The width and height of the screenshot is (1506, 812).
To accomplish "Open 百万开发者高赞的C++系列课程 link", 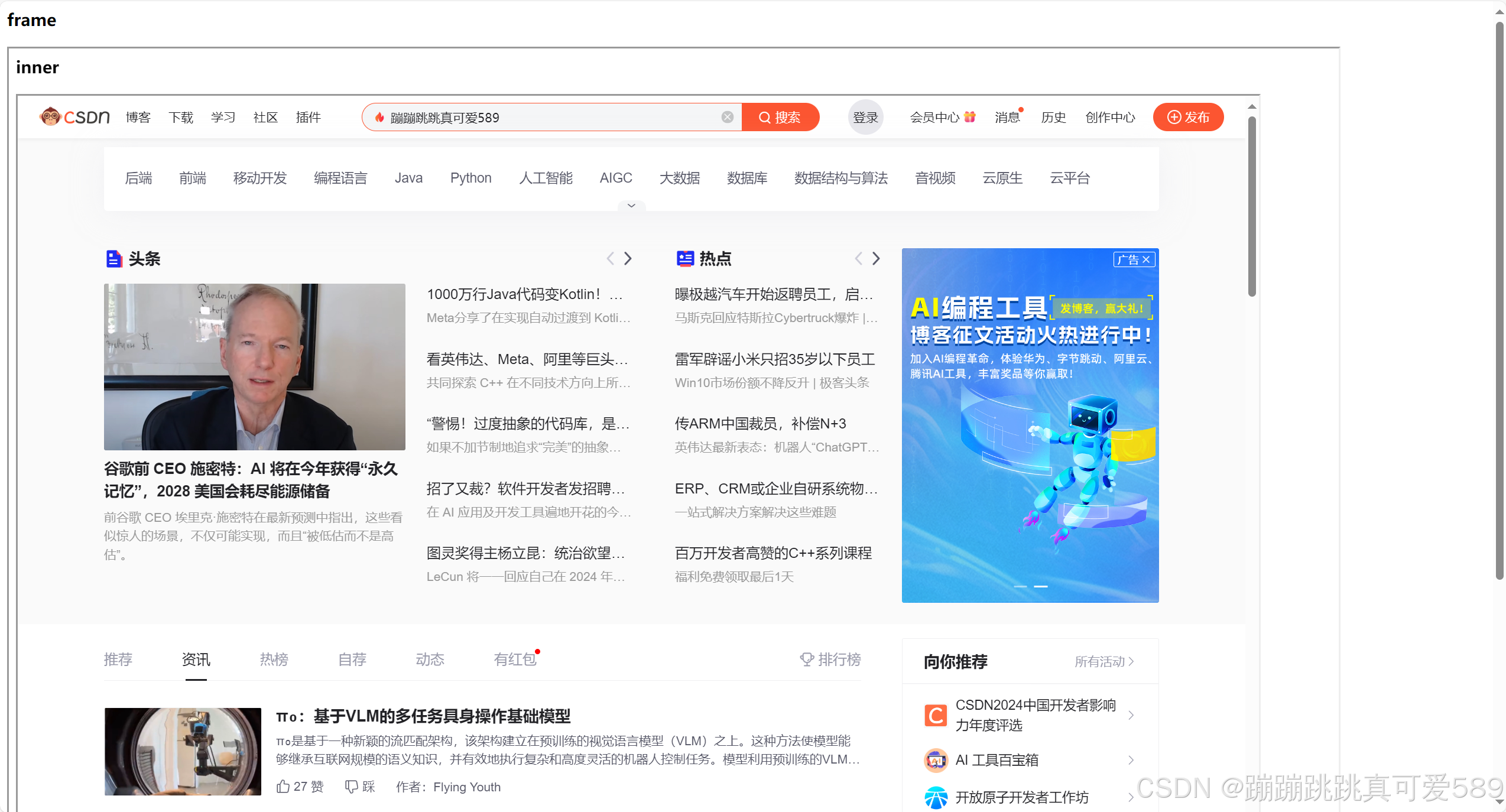I will [x=773, y=553].
